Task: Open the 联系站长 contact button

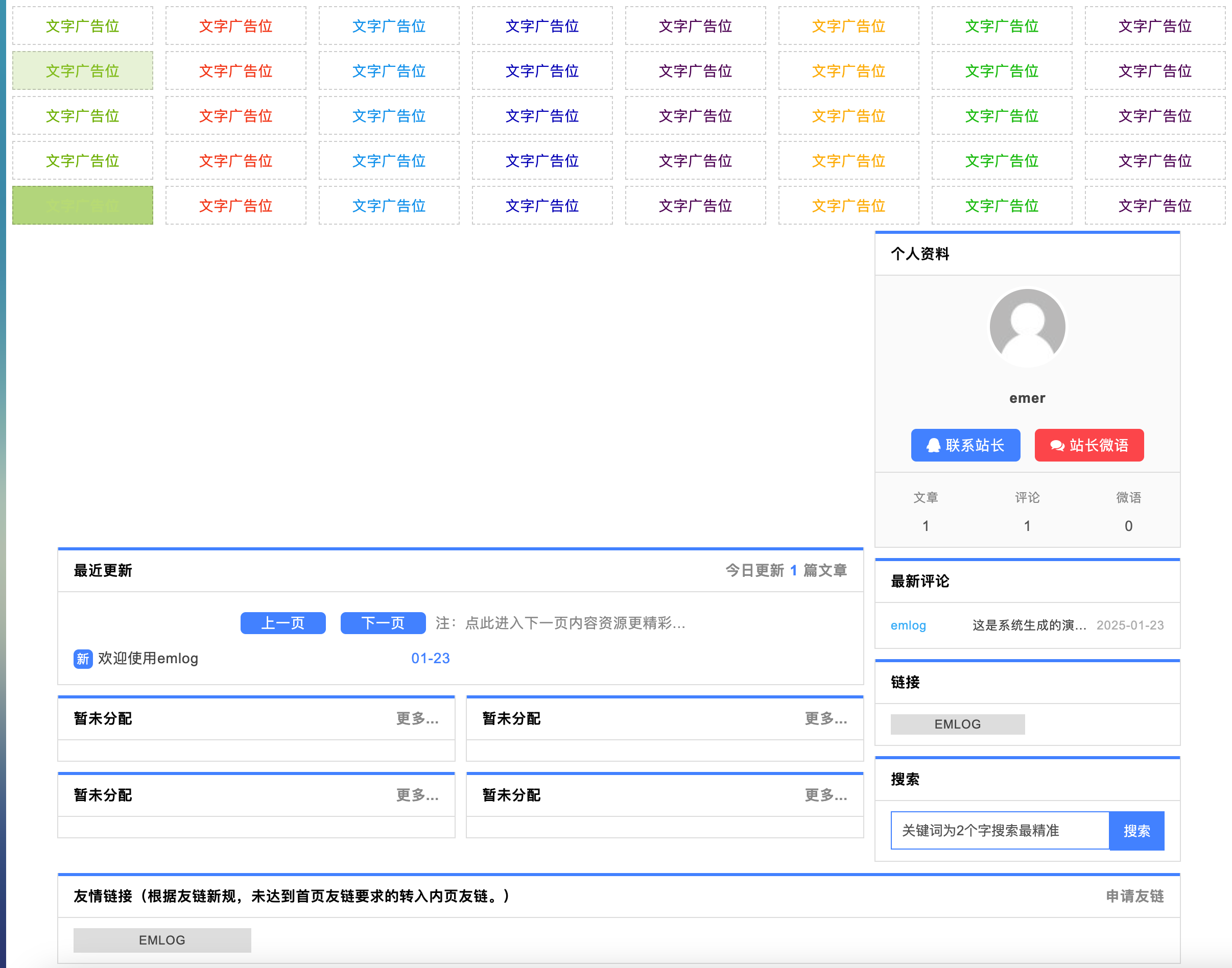Action: click(965, 446)
